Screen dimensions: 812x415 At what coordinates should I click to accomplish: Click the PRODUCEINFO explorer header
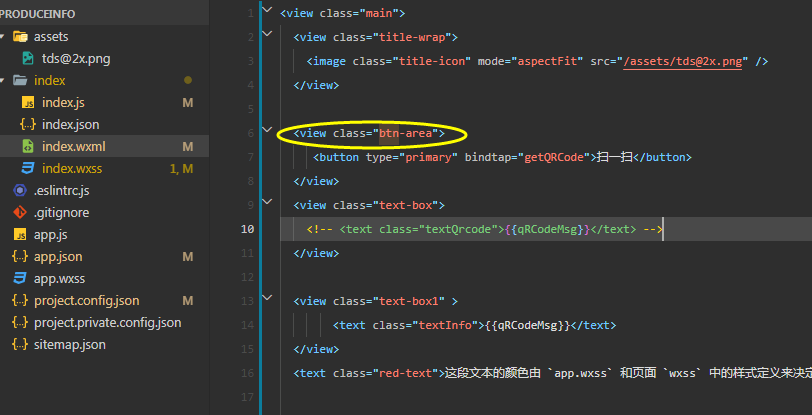38,14
